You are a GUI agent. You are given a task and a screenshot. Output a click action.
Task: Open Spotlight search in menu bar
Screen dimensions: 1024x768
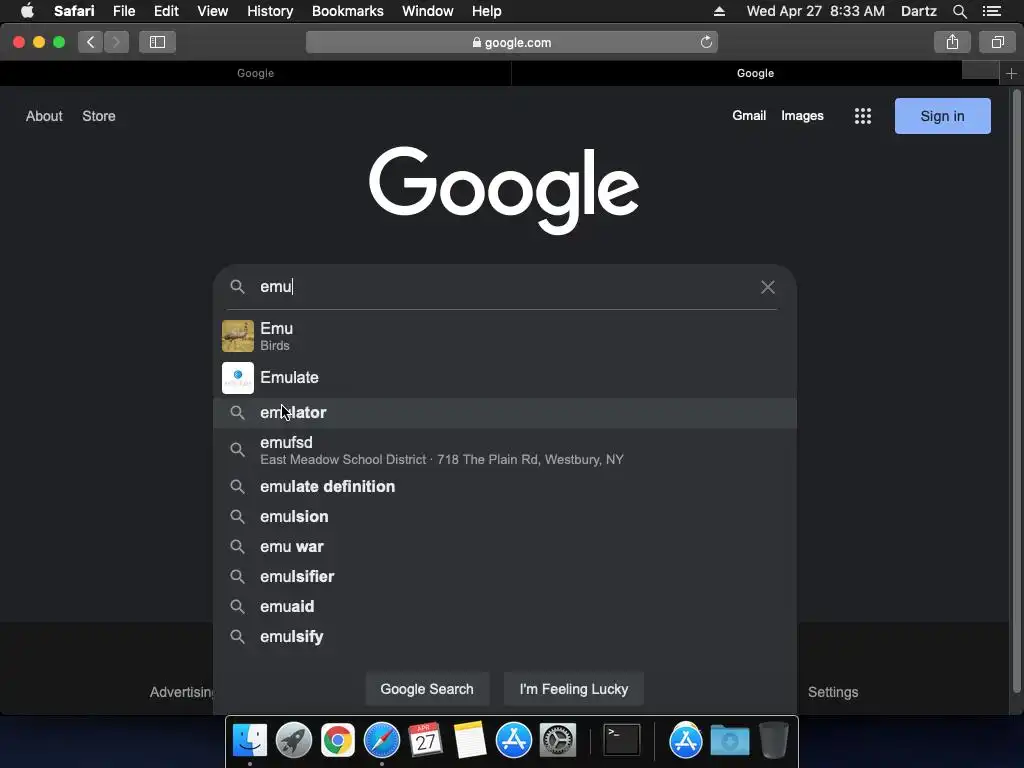click(959, 11)
